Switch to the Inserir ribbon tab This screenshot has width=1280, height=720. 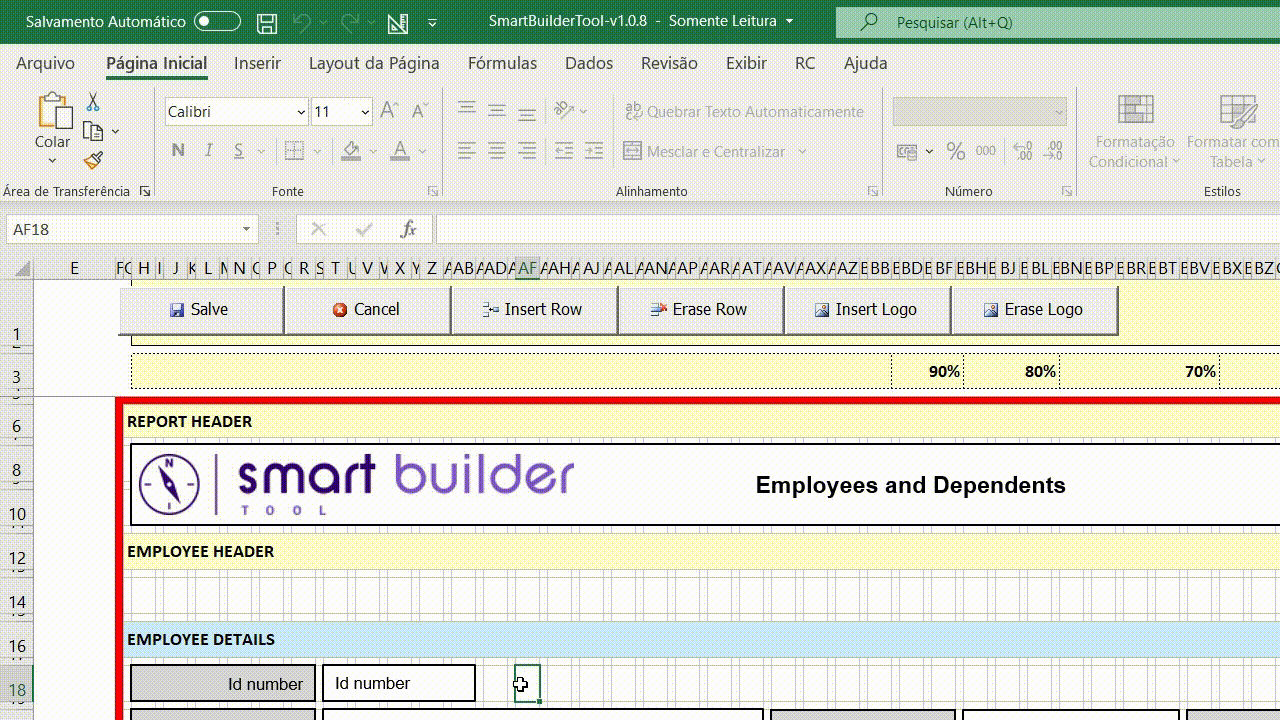(x=257, y=62)
